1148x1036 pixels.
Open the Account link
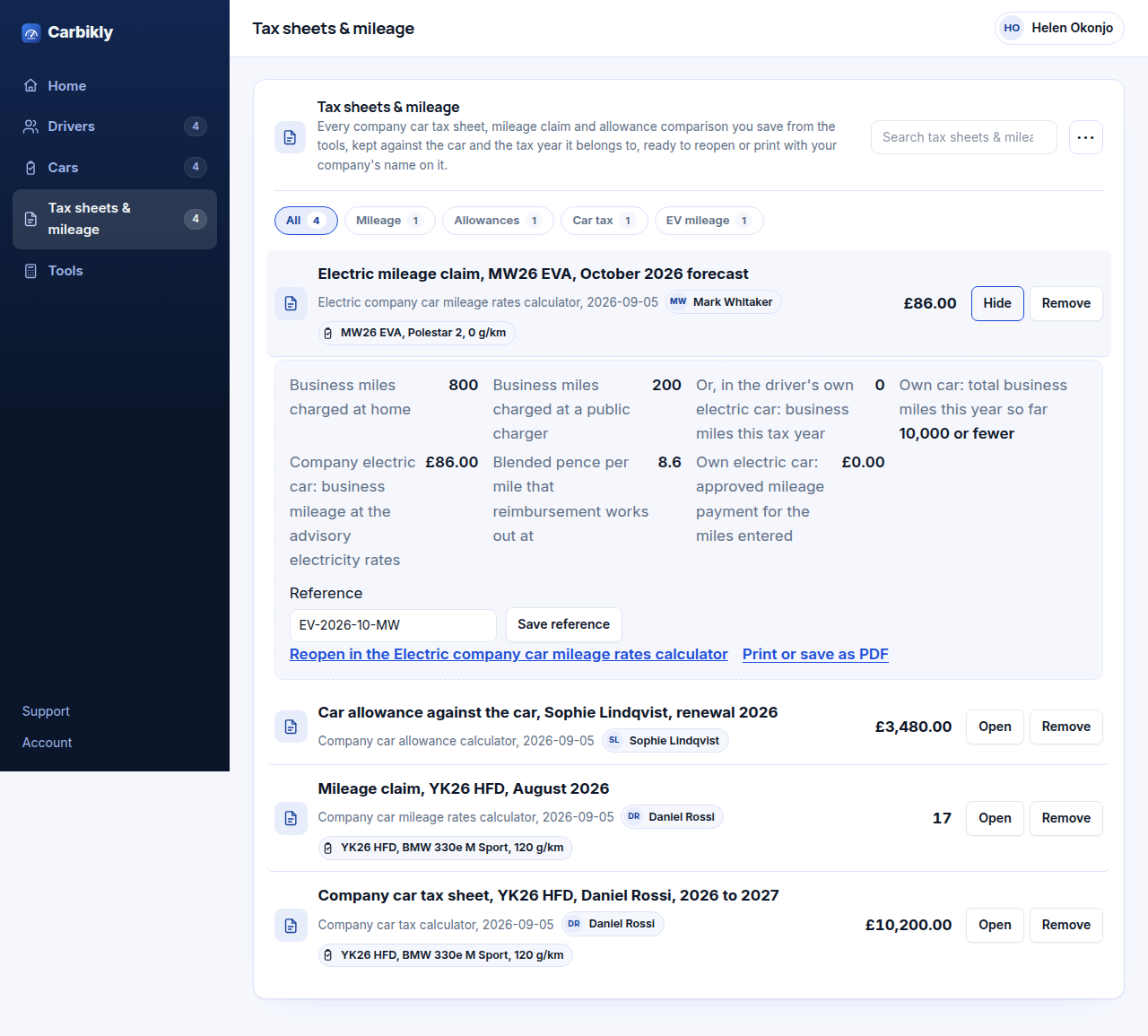tap(47, 743)
